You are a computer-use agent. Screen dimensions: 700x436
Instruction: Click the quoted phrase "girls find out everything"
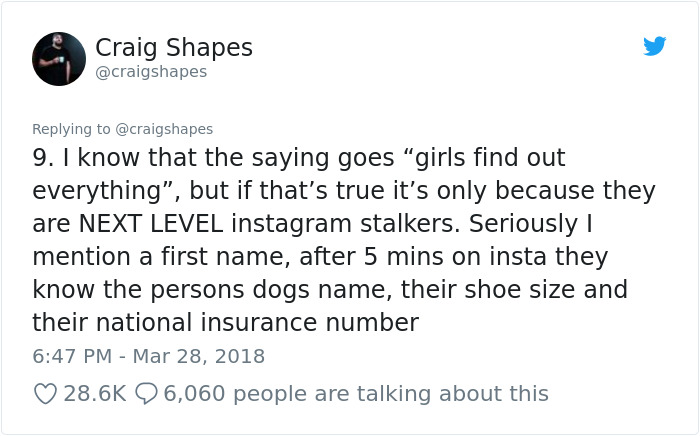(400, 173)
